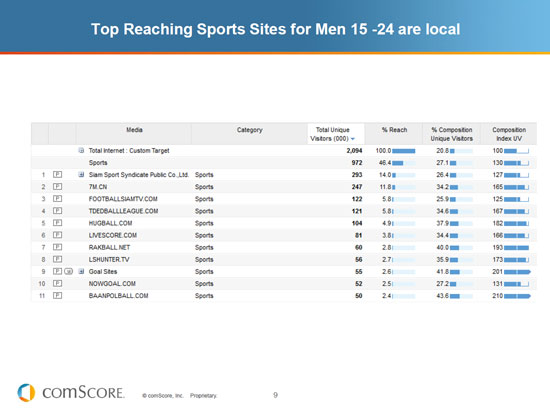Viewport: 550px width, 408px height.
Task: Click the 972 visitors value in Sports row
Action: 357,163
